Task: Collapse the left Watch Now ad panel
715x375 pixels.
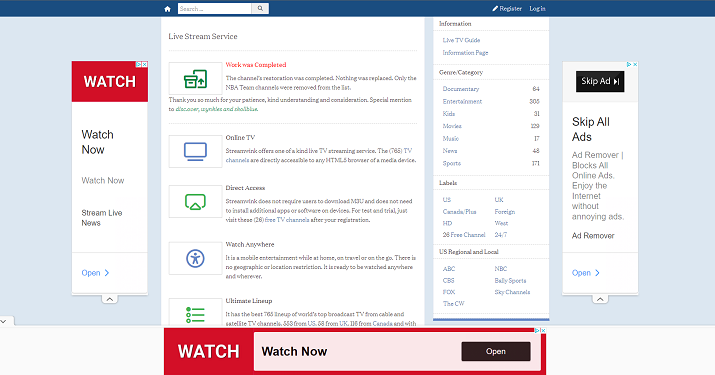Action: [x=109, y=299]
